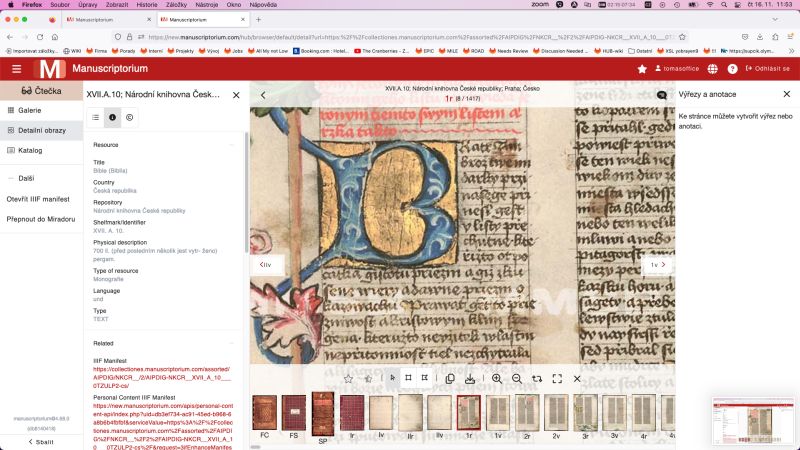
Task: Add page to favorites outline star
Action: pos(348,379)
